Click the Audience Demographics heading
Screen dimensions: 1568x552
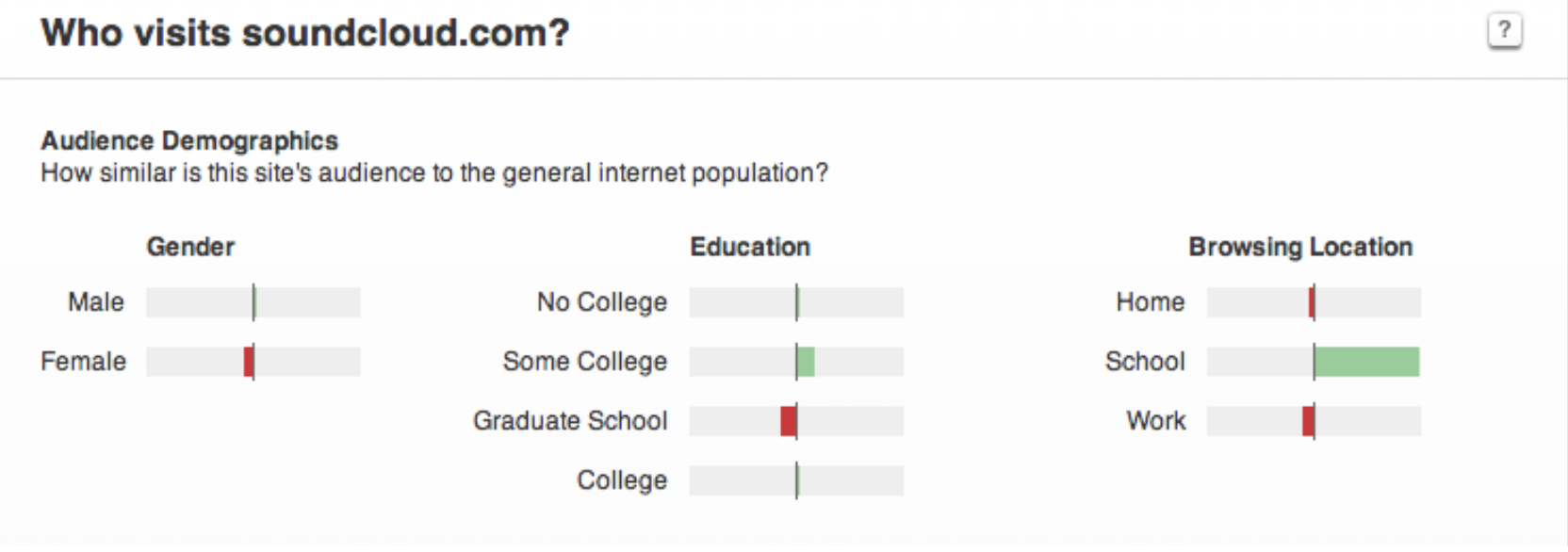(189, 141)
